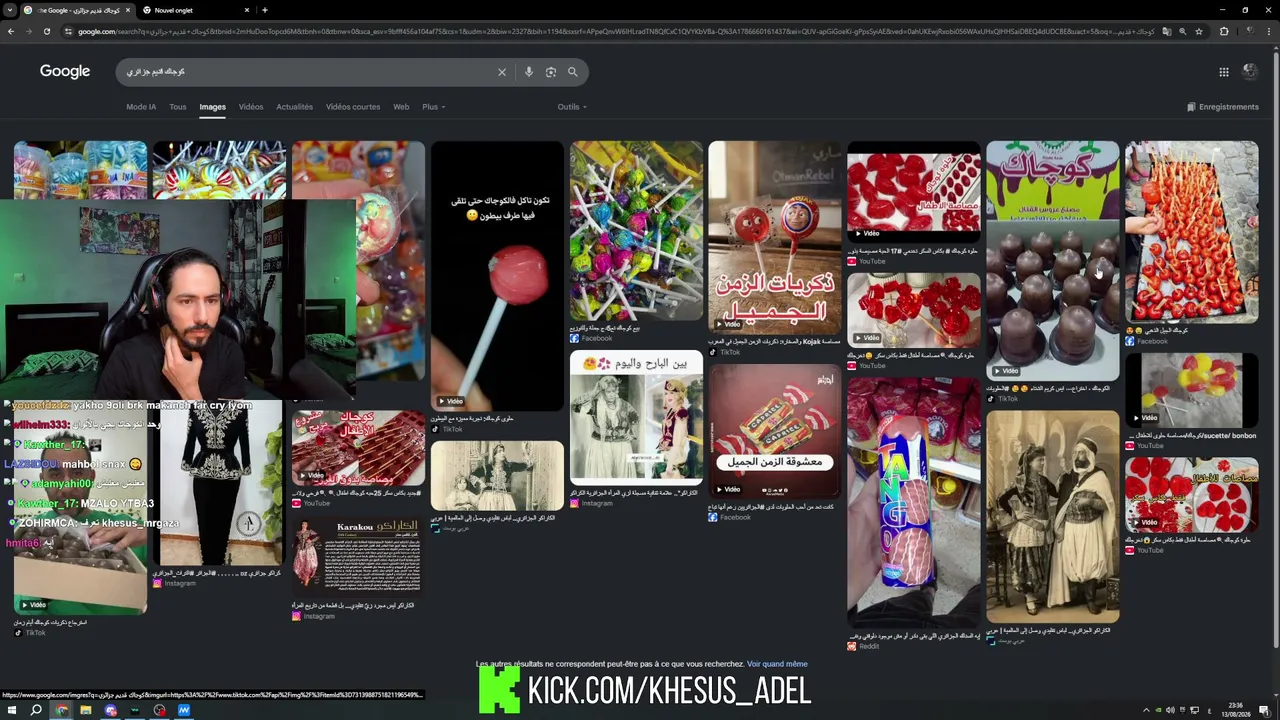Bookmark this page with the star
1280x720 pixels.
[x=1199, y=31]
